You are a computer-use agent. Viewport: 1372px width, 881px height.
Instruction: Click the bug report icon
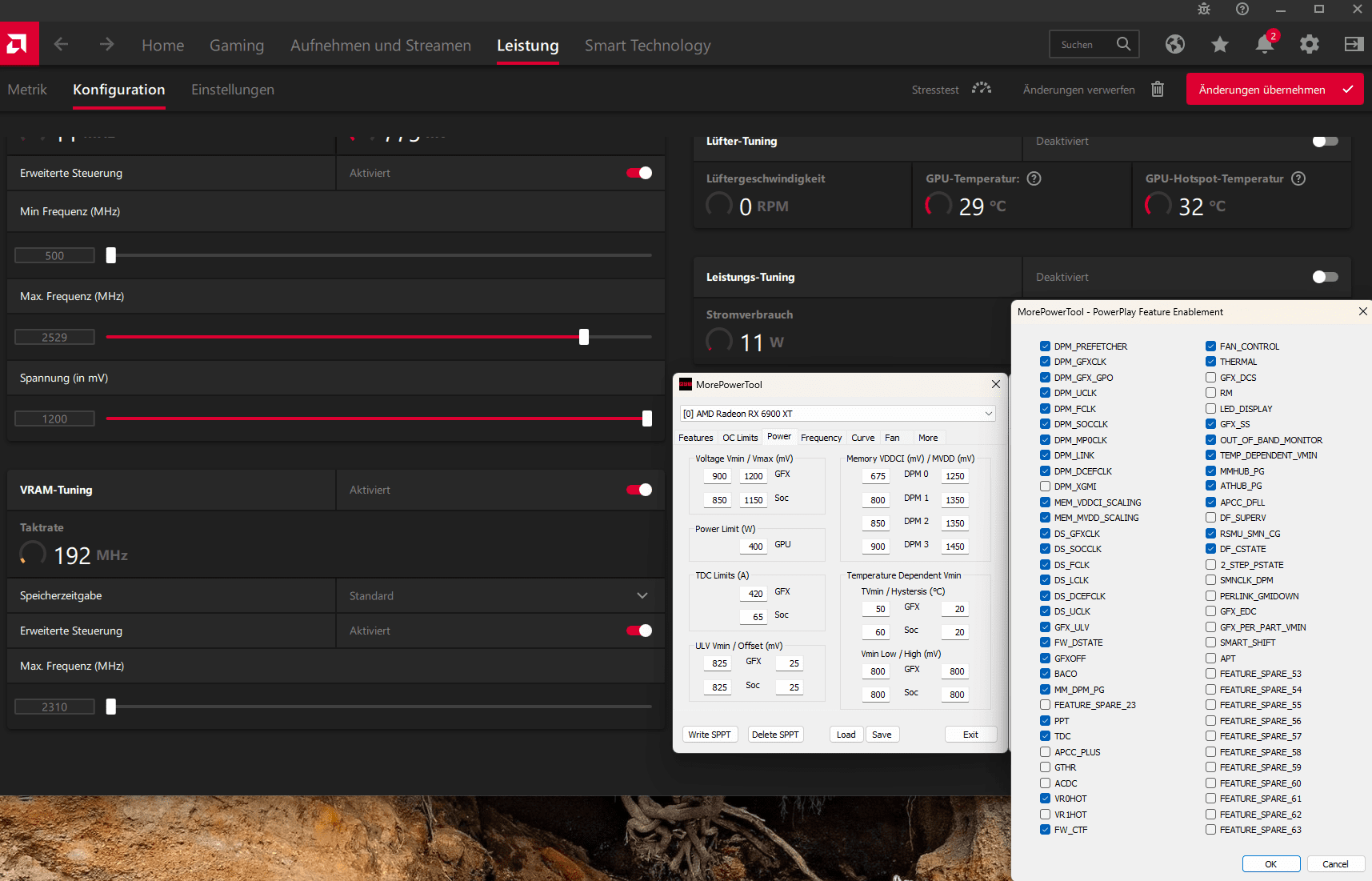pos(1204,9)
